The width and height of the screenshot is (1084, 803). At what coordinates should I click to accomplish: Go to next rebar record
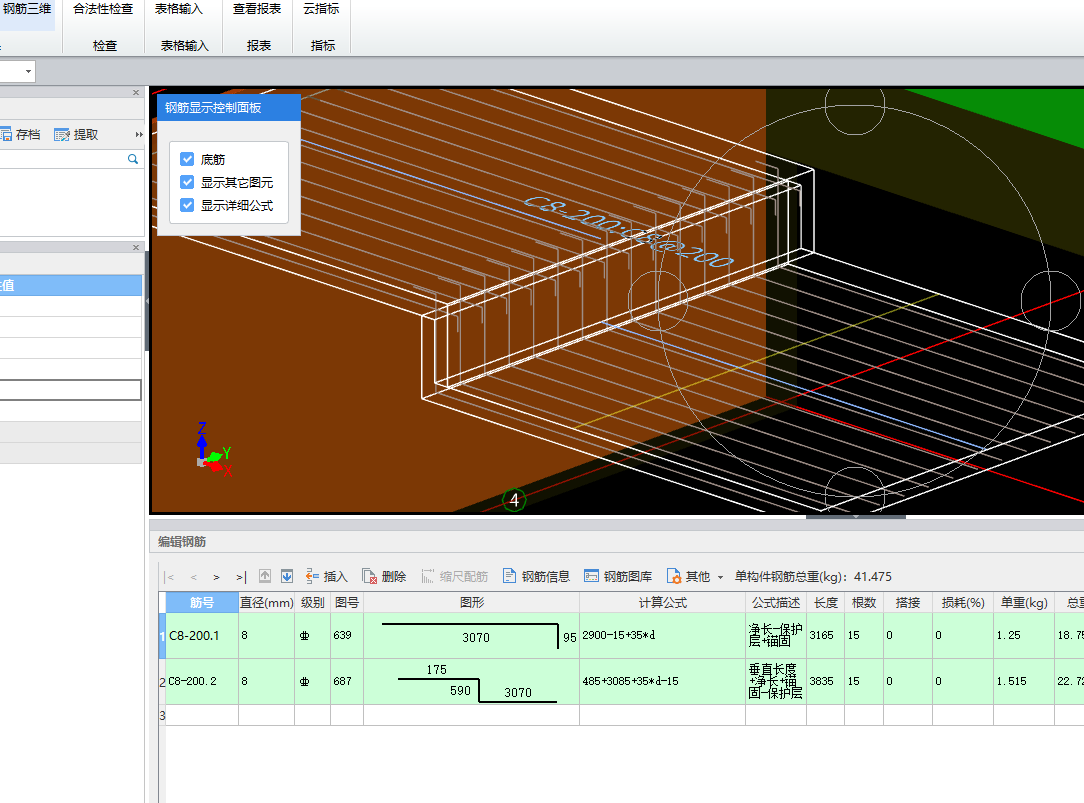coord(216,577)
